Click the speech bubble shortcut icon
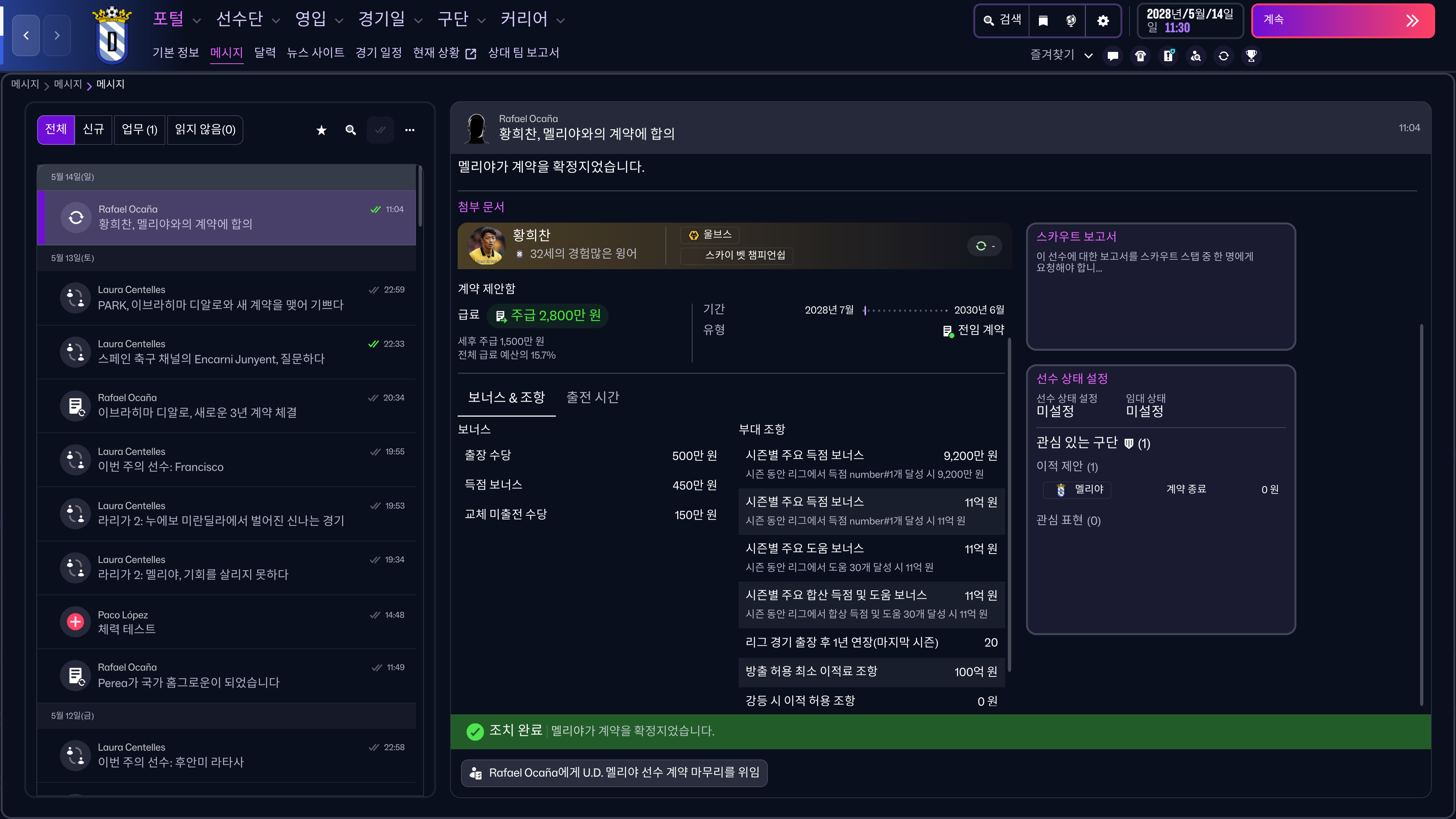 pyautogui.click(x=1112, y=56)
